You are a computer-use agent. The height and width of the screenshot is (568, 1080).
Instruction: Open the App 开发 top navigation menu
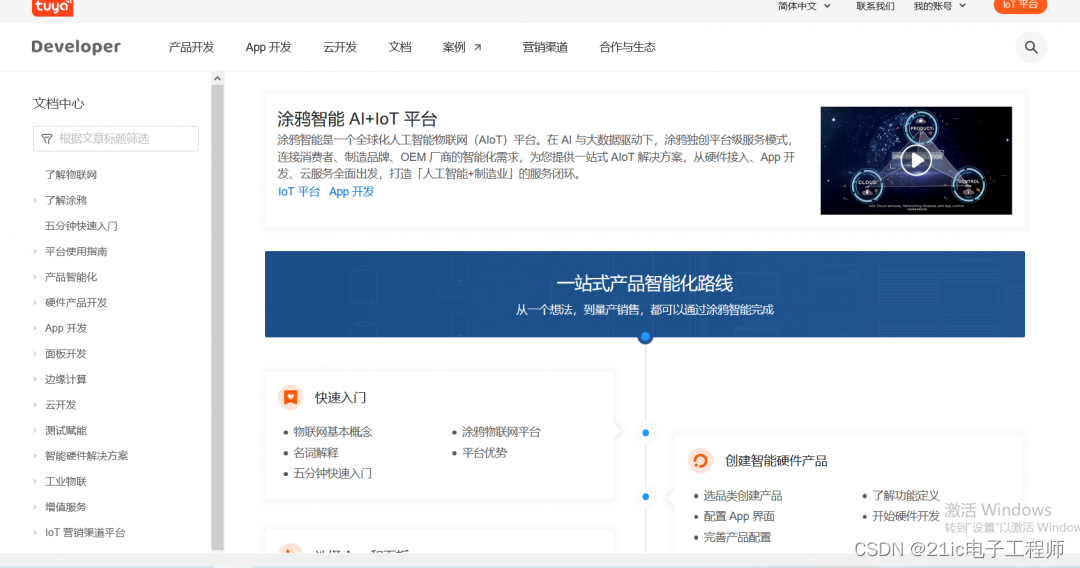point(269,48)
